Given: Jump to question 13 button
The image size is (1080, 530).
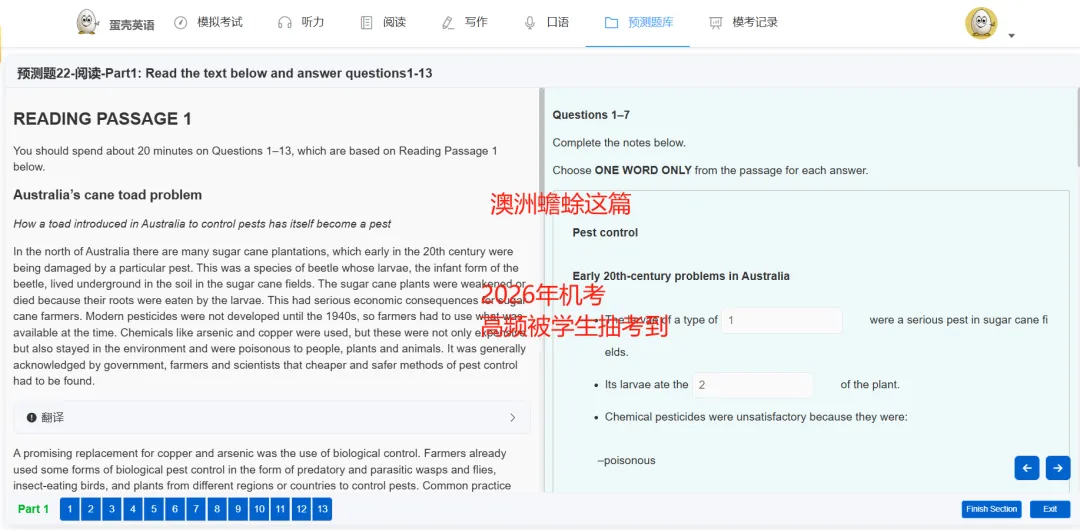Looking at the screenshot, I should (321, 509).
